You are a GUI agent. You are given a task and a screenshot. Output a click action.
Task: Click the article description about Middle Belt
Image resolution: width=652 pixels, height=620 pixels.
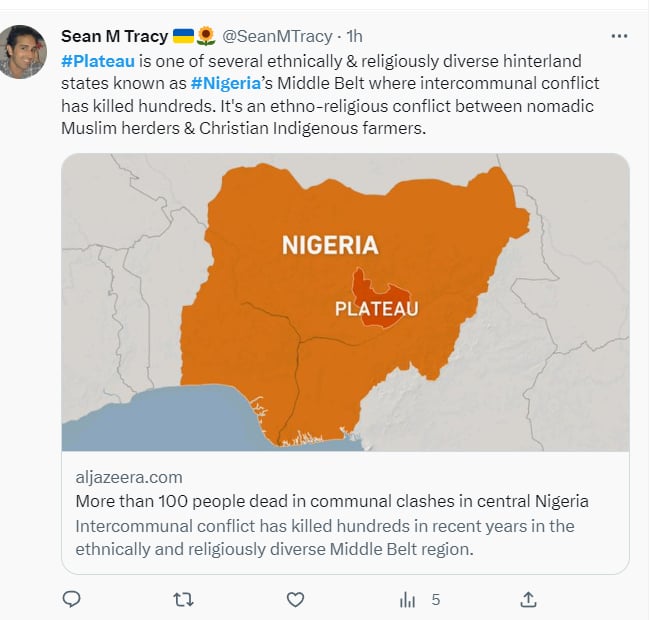pyautogui.click(x=325, y=538)
